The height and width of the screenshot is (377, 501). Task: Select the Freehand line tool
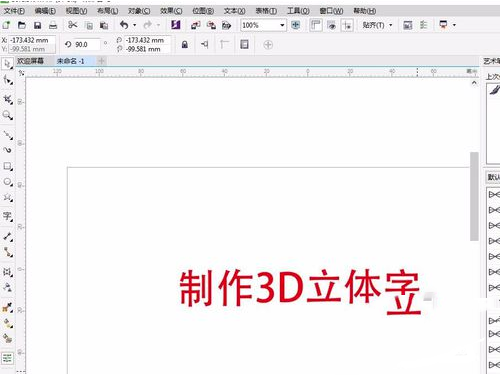click(x=8, y=135)
